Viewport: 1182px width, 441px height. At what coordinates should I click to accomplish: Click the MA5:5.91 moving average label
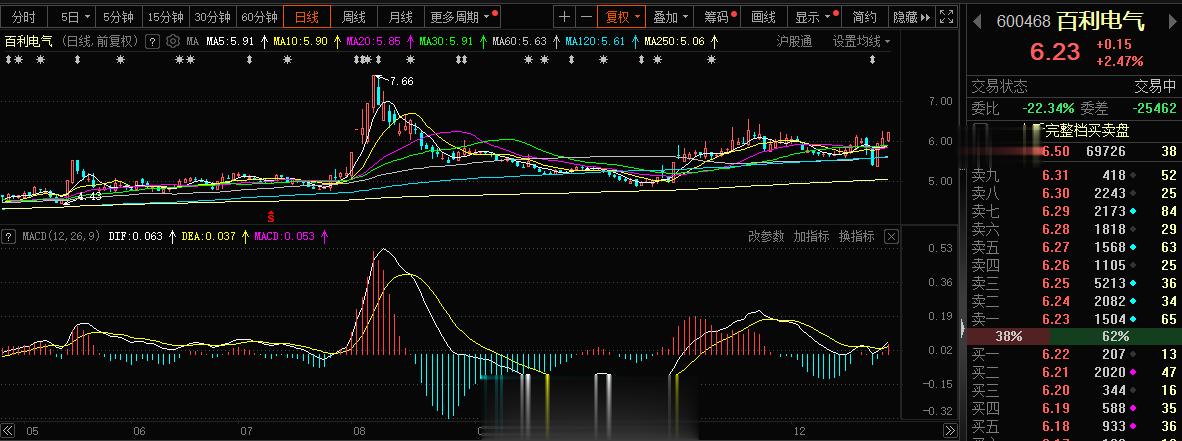pyautogui.click(x=230, y=41)
